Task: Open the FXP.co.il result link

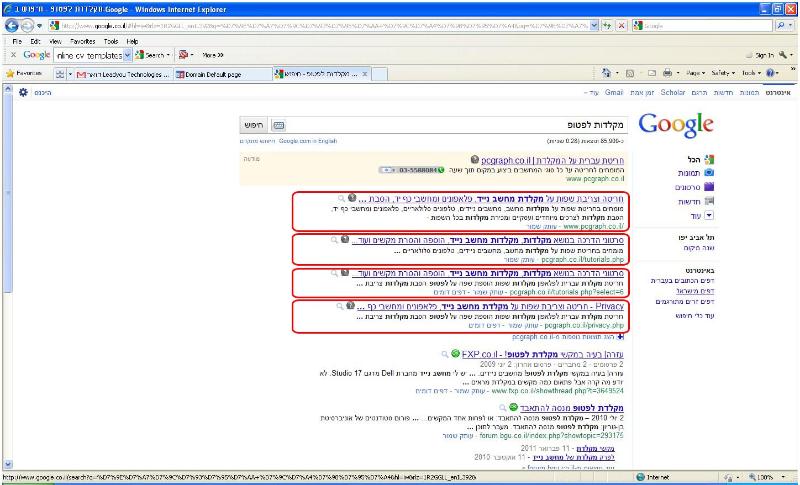Action: (x=543, y=354)
